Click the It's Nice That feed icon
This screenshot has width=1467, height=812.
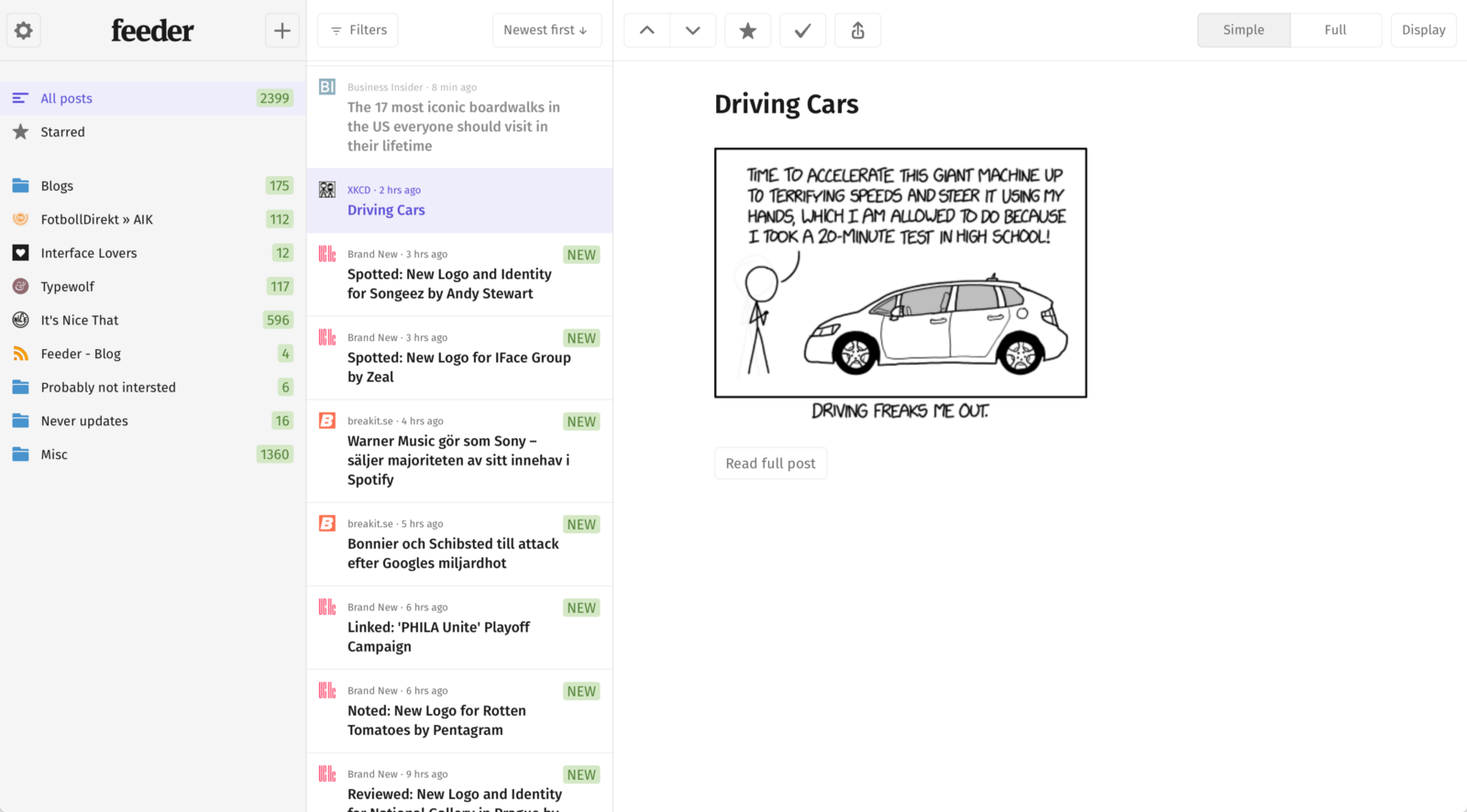(x=20, y=320)
